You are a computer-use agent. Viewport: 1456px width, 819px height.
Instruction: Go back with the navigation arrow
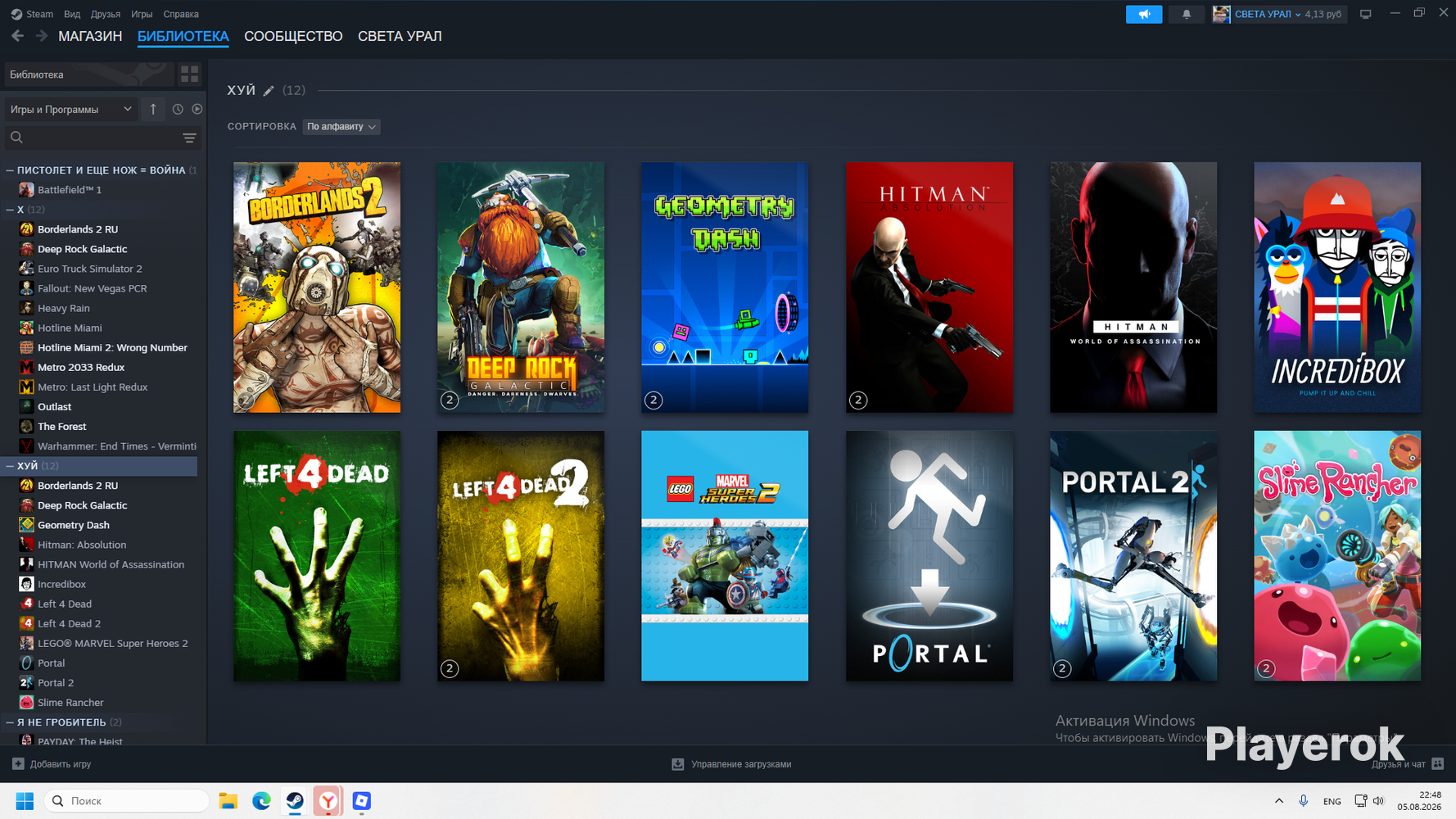tap(17, 36)
